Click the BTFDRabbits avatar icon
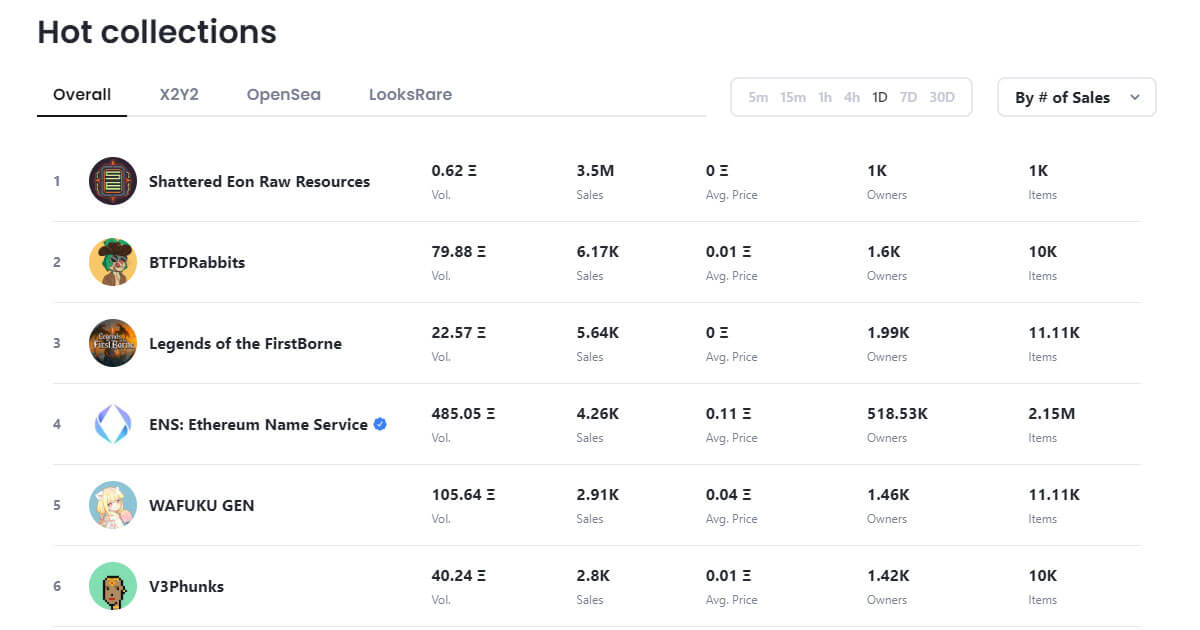 click(x=113, y=262)
